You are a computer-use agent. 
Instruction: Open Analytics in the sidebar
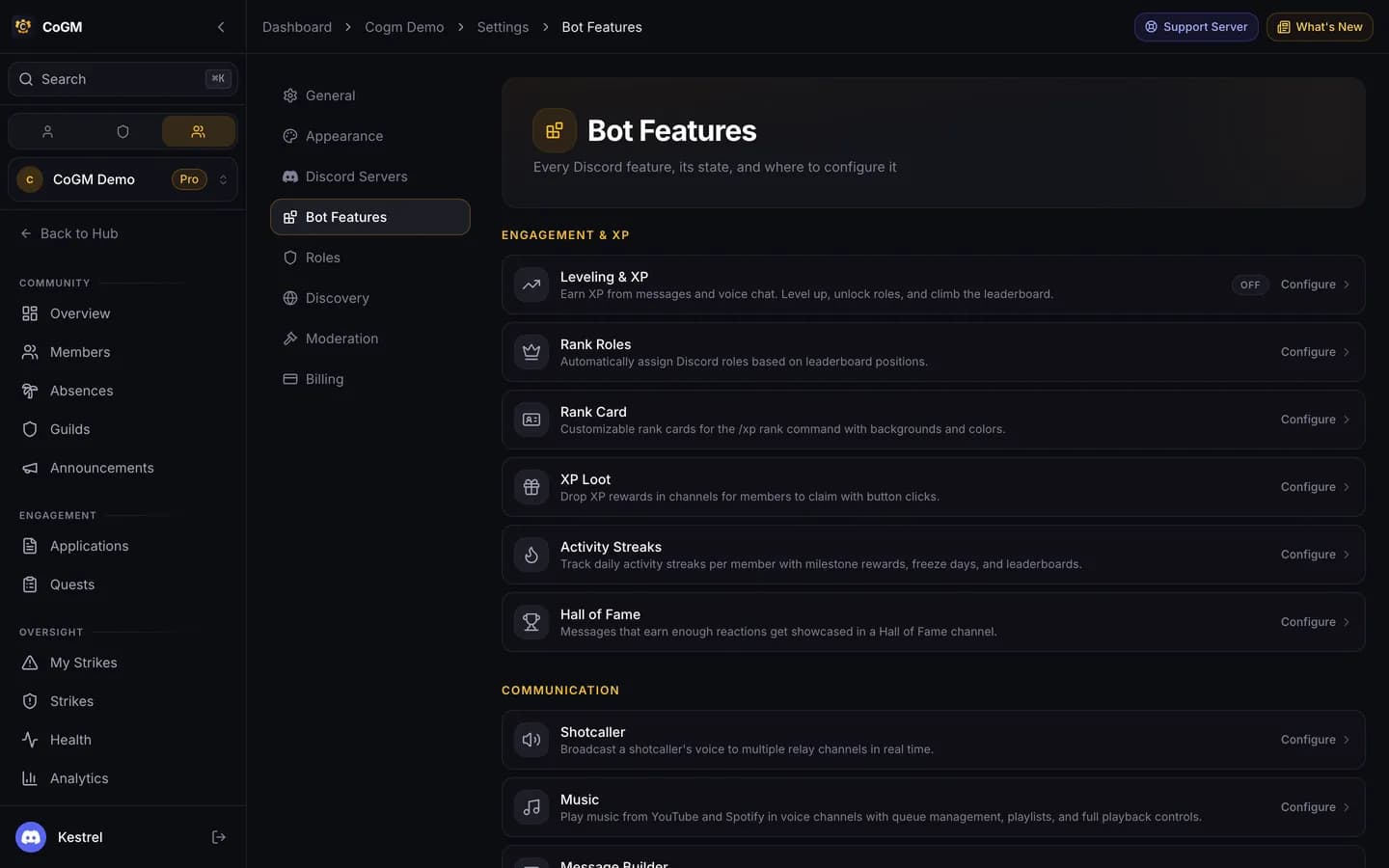pyautogui.click(x=123, y=778)
